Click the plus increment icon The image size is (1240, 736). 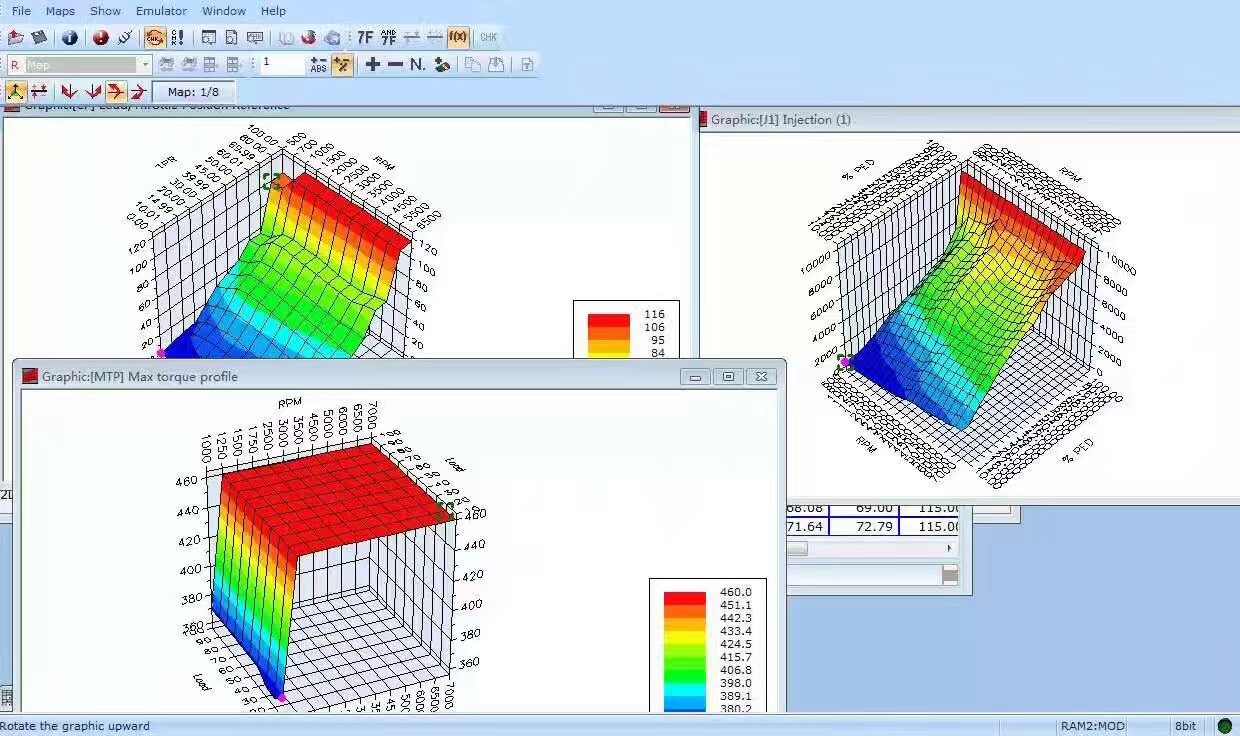click(373, 65)
